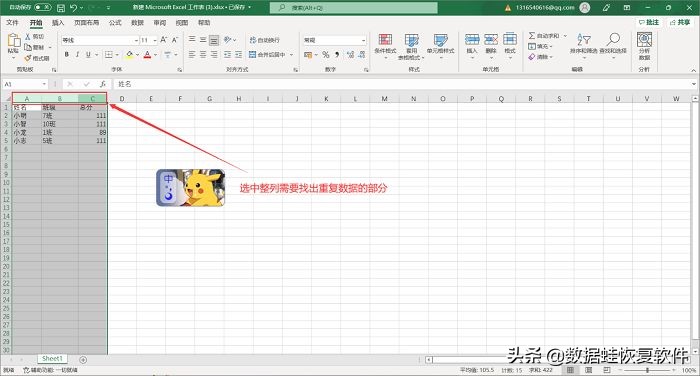This screenshot has height=376, width=700.
Task: Switch to the 页面布局 ribbon tab
Action: [x=86, y=22]
